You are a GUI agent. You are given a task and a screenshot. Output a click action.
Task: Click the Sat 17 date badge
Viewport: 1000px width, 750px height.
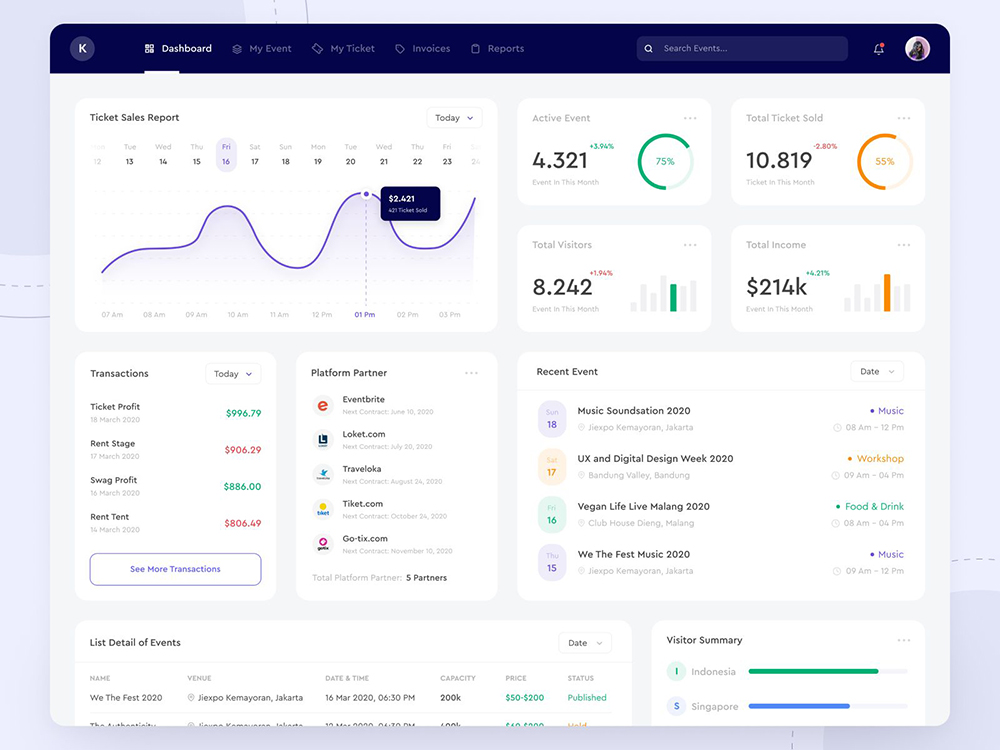[552, 467]
